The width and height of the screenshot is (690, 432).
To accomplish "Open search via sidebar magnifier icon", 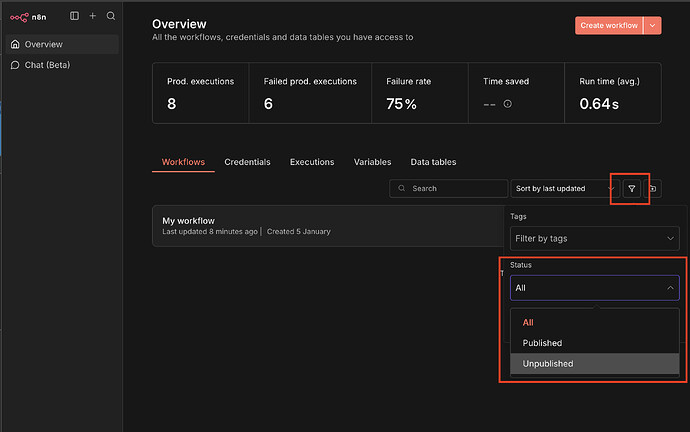I will point(110,16).
